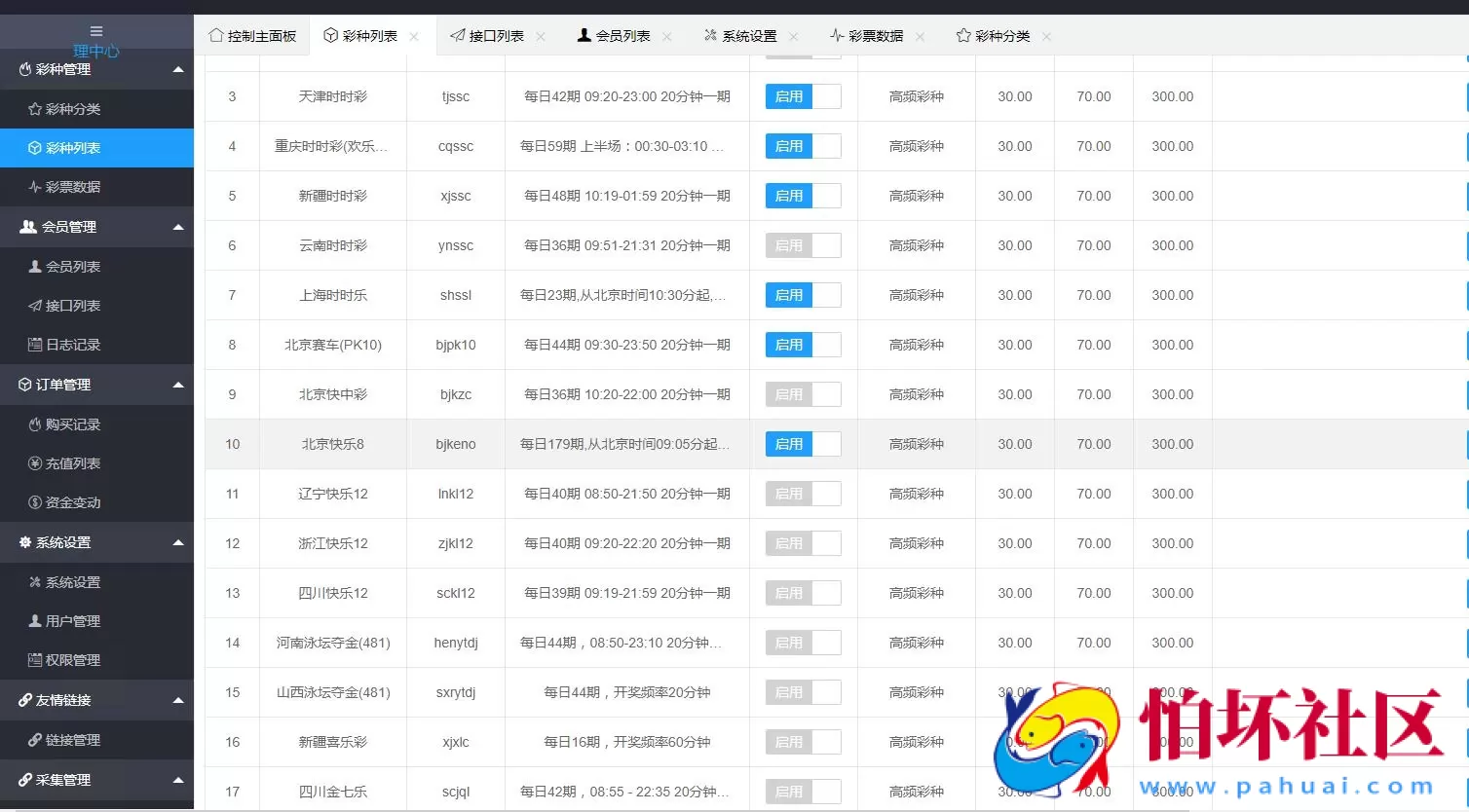
Task: Close the 接口列表 tab
Action: 543,36
